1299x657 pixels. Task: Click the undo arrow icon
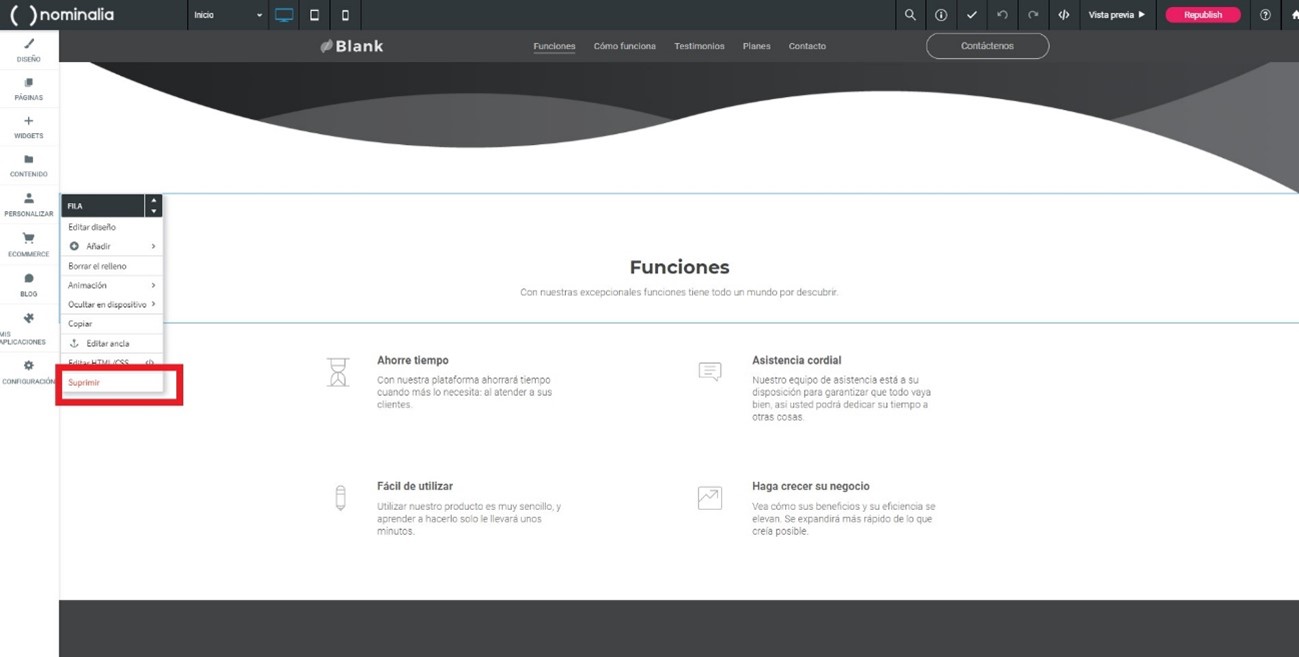tap(1002, 15)
